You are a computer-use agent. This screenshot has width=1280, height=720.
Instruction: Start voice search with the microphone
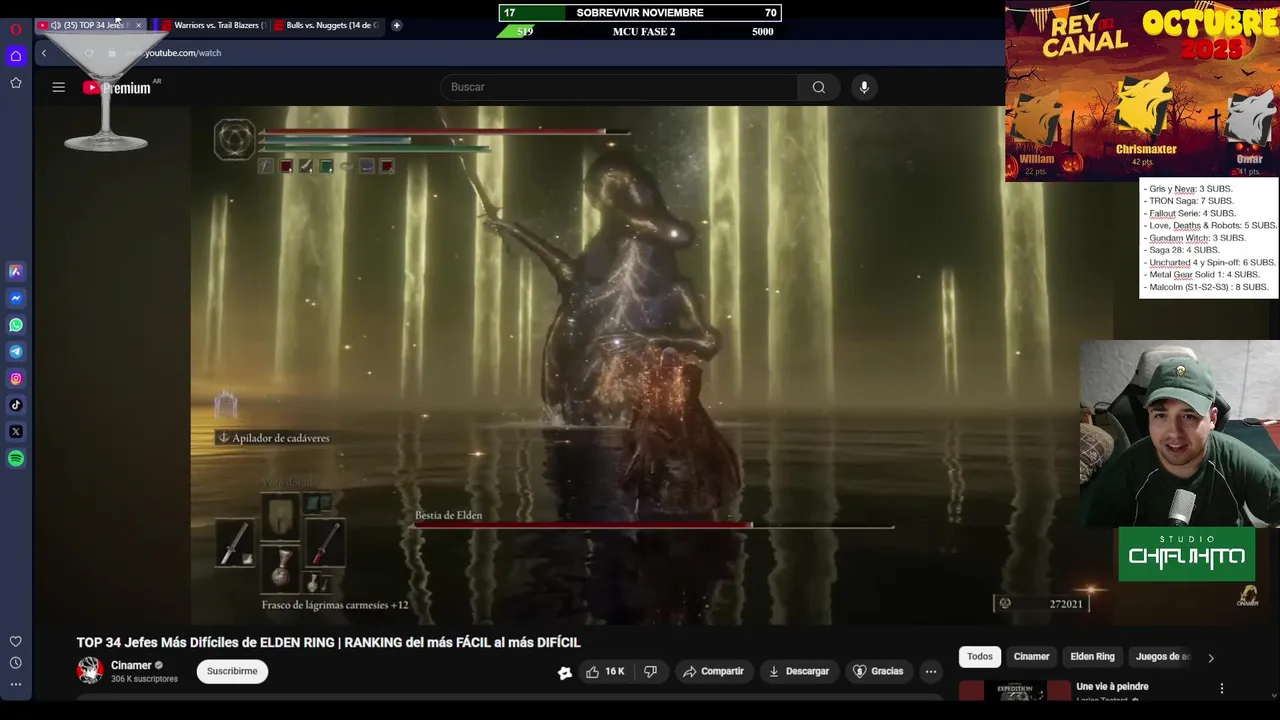865,87
